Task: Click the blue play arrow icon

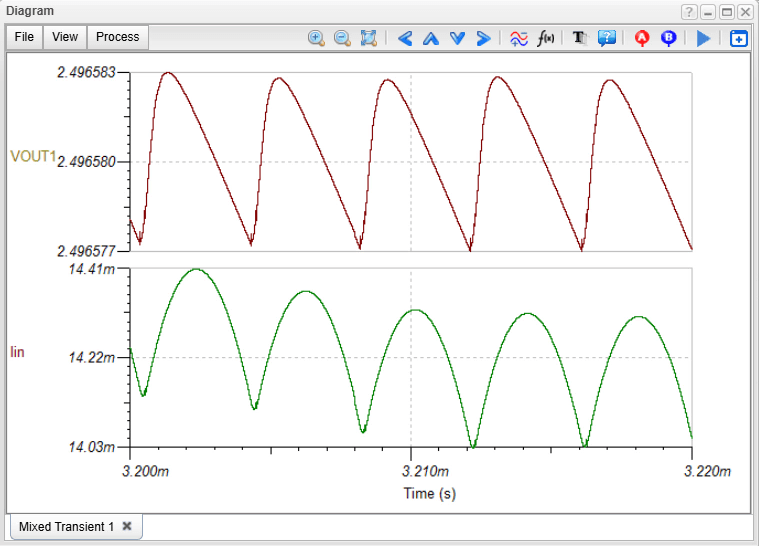Action: tap(703, 38)
